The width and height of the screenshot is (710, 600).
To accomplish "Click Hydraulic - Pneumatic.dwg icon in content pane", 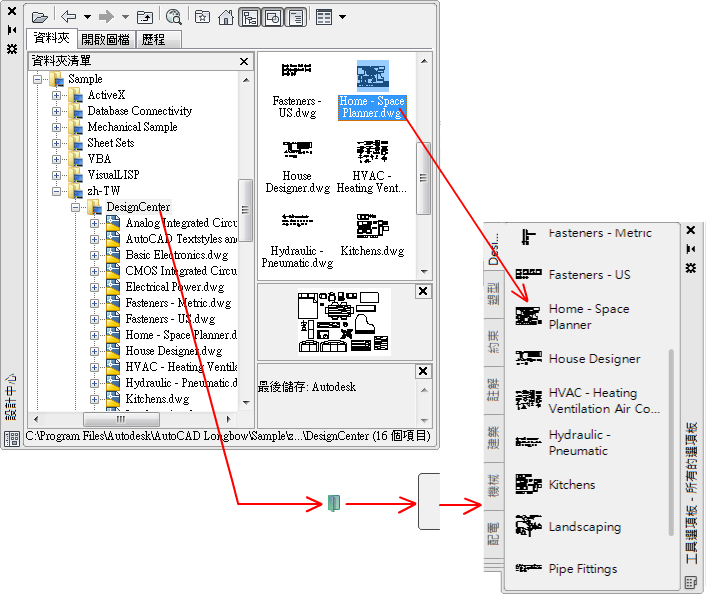I will [297, 221].
